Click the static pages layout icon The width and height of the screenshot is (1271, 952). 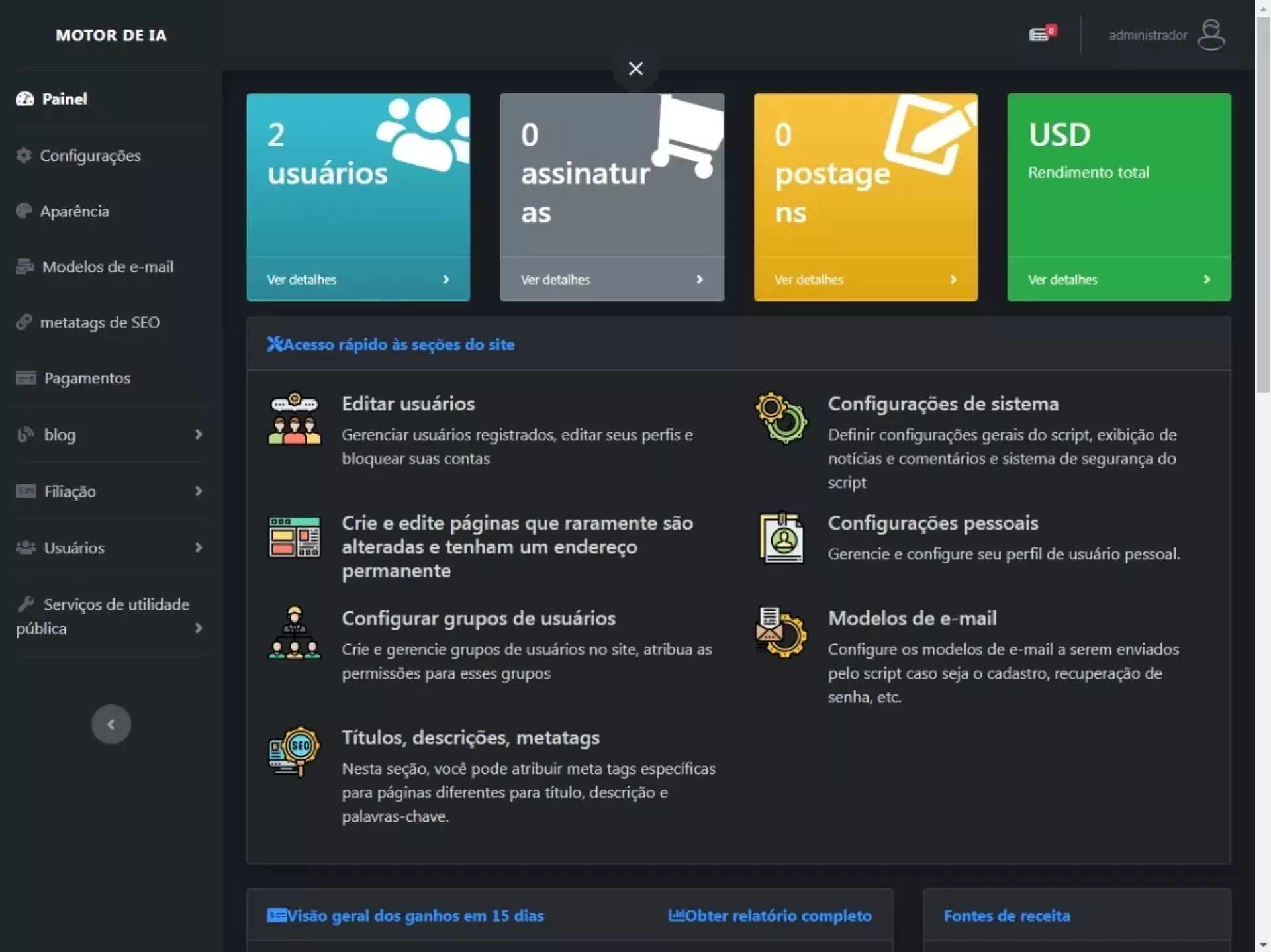pyautogui.click(x=294, y=537)
